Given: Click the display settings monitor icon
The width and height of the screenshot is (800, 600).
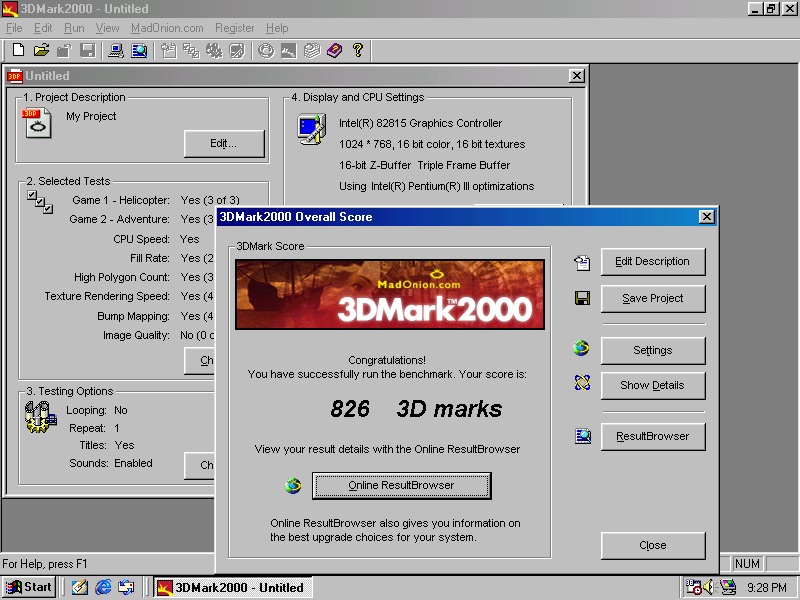Looking at the screenshot, I should click(311, 130).
